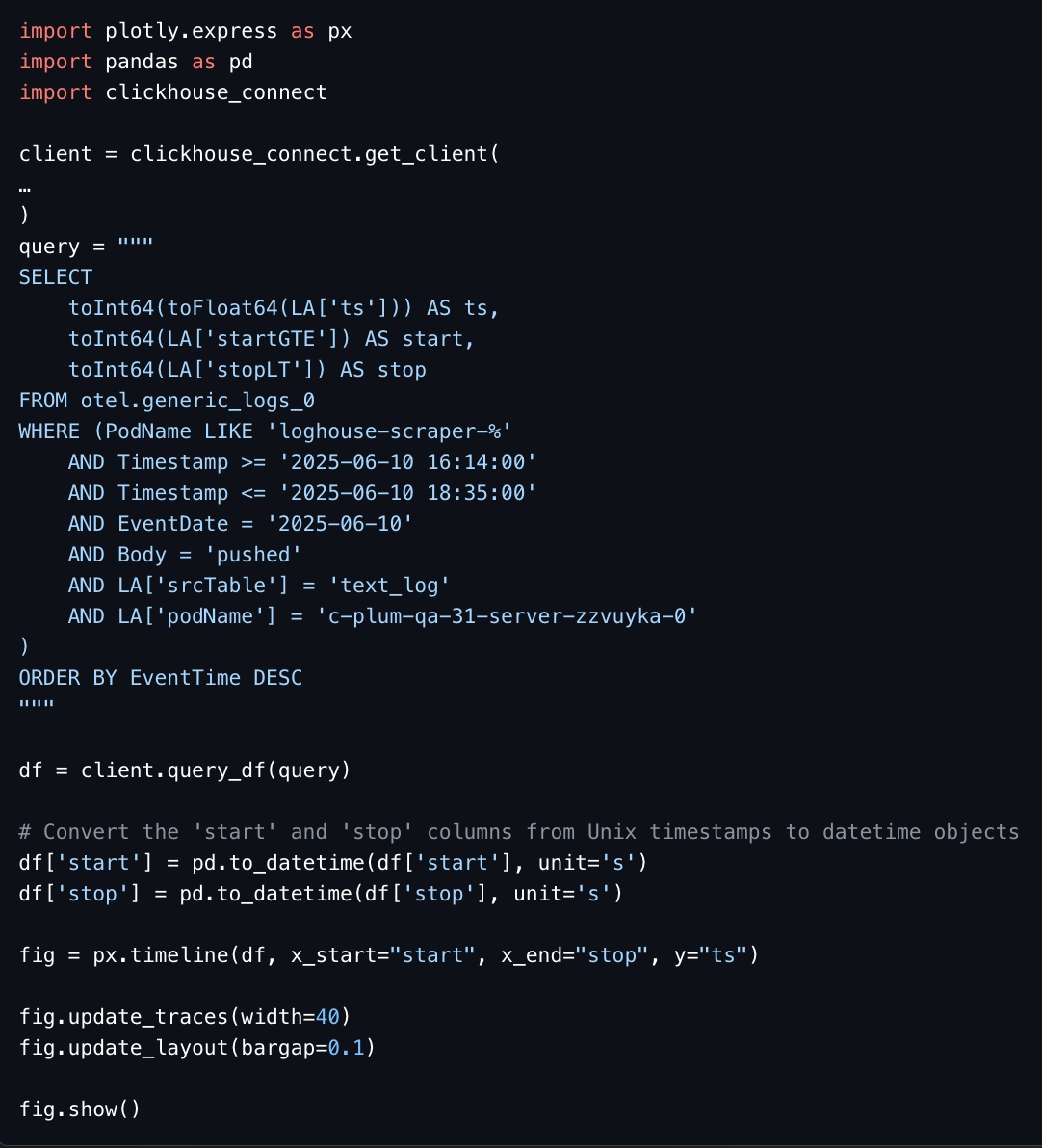Viewport: 1042px width, 1148px height.
Task: Click the 'import clickhouse_connect' line
Action: (x=172, y=92)
